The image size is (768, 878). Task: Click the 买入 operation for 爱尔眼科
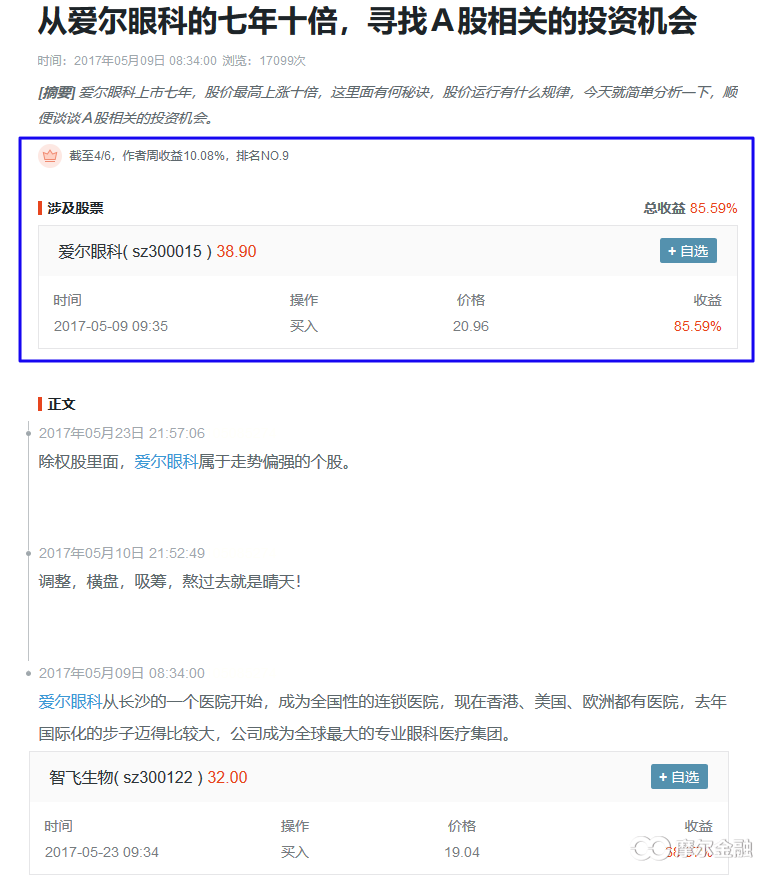click(x=304, y=326)
